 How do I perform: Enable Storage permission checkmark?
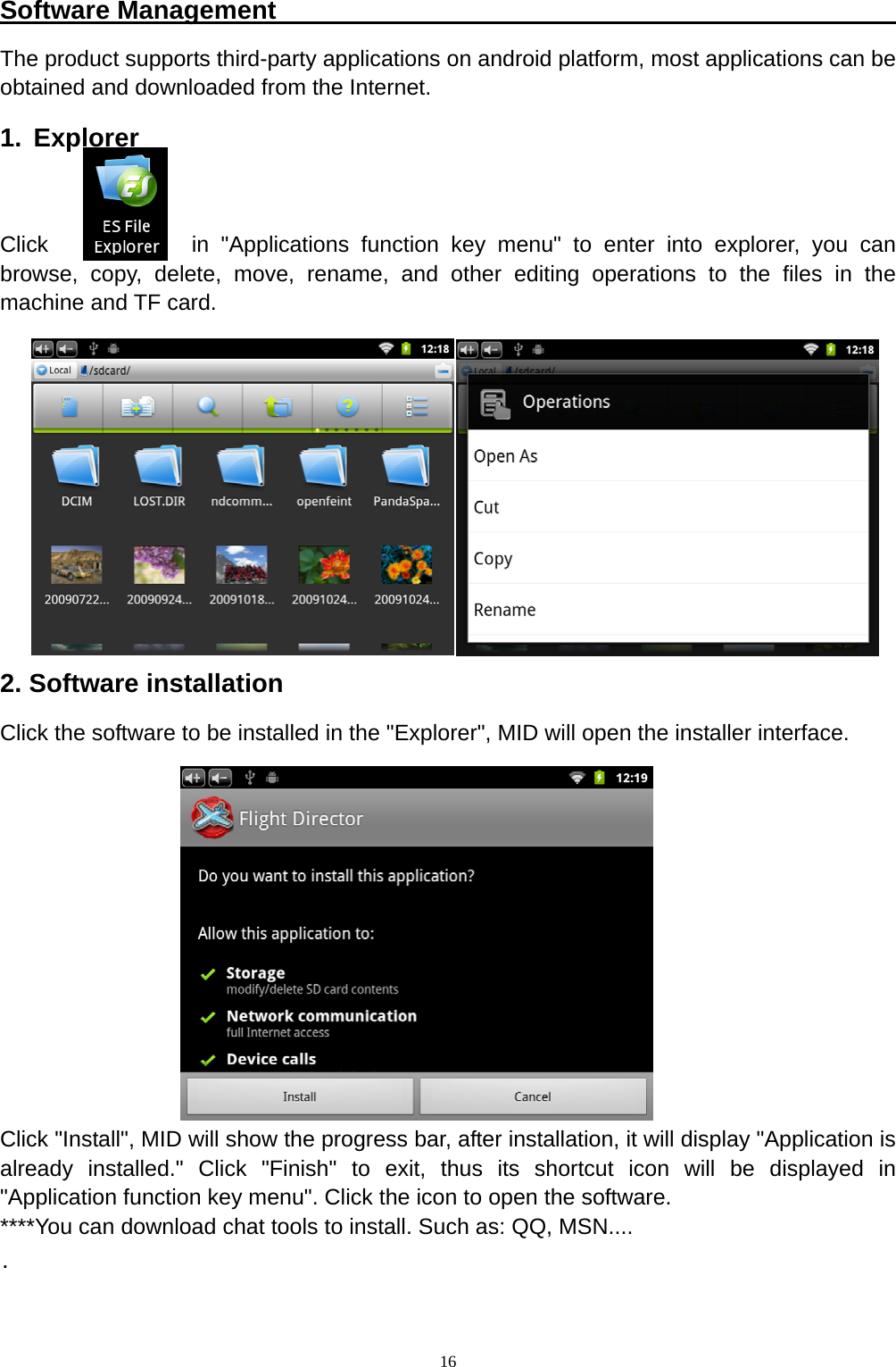click(208, 973)
